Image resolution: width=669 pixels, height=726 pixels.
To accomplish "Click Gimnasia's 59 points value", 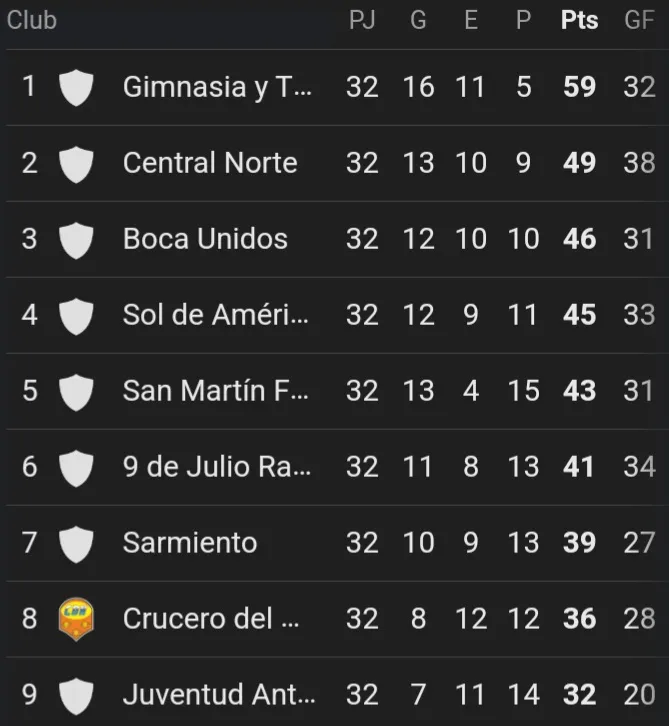I will pyautogui.click(x=579, y=87).
